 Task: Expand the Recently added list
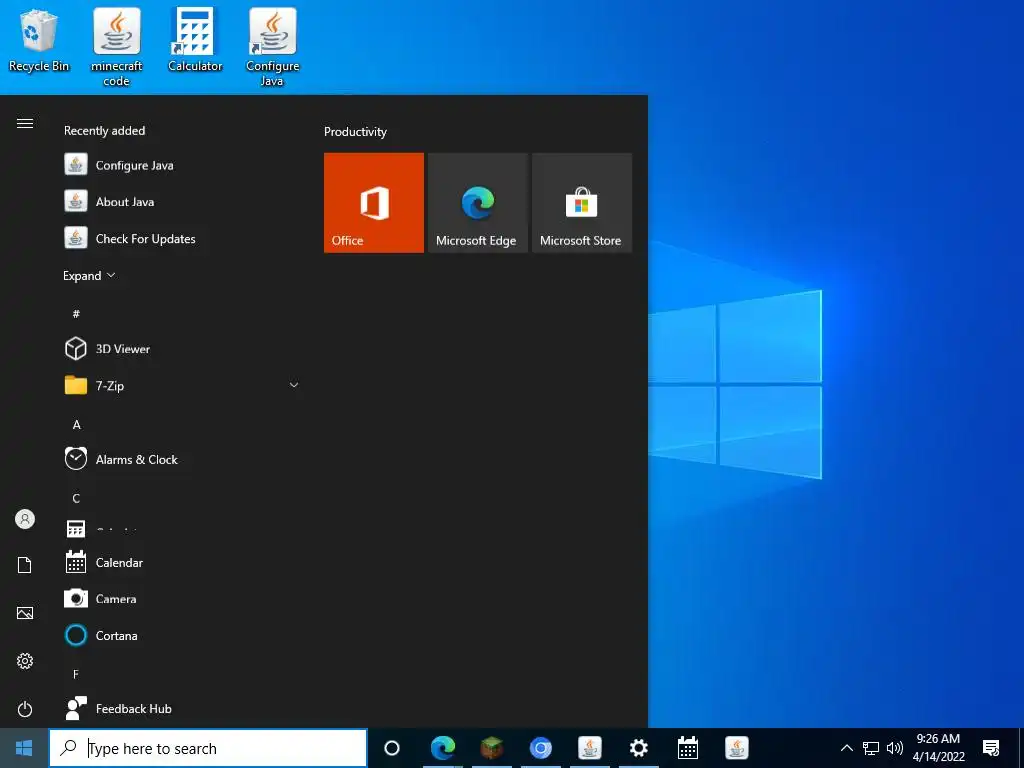pyautogui.click(x=89, y=276)
